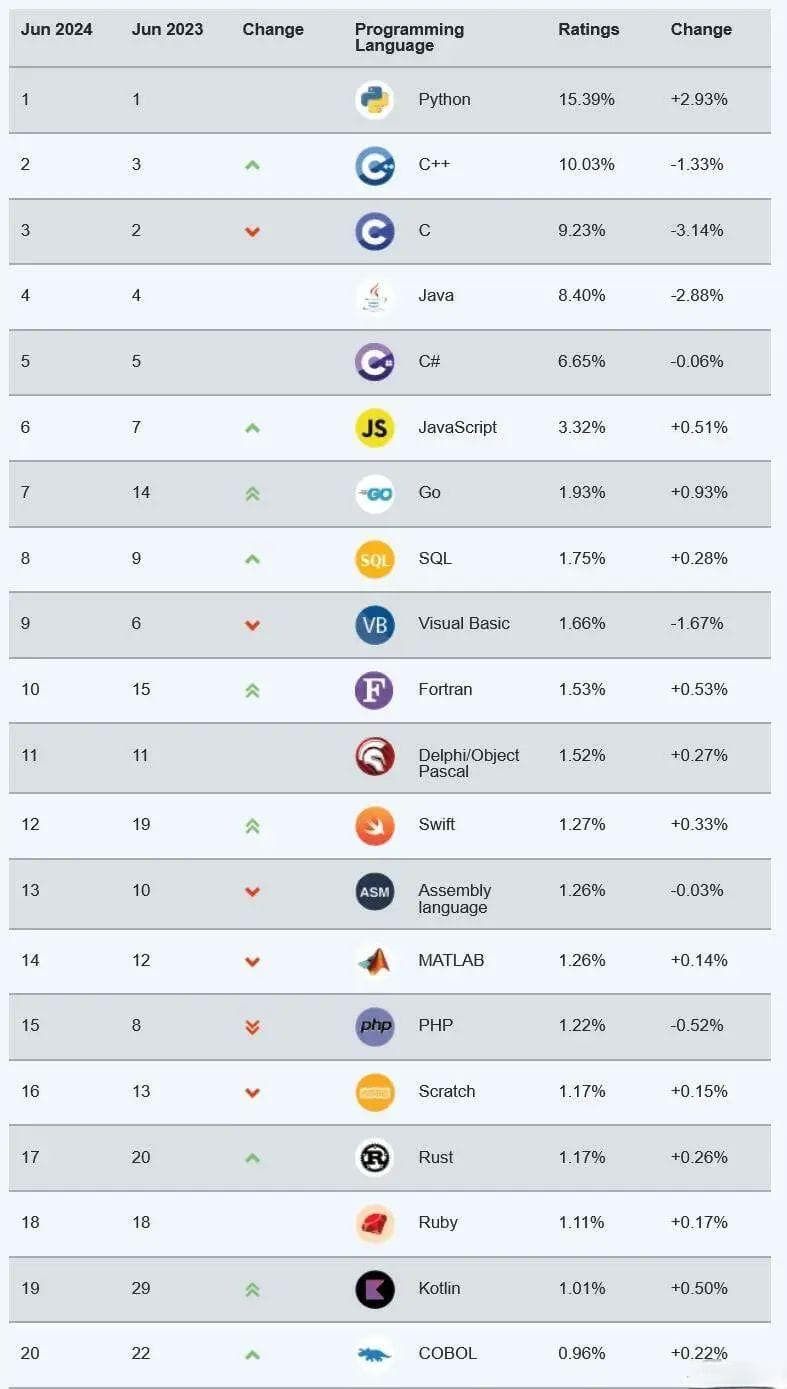The height and width of the screenshot is (1389, 787).
Task: Click the Jun 2024 column header
Action: click(56, 29)
